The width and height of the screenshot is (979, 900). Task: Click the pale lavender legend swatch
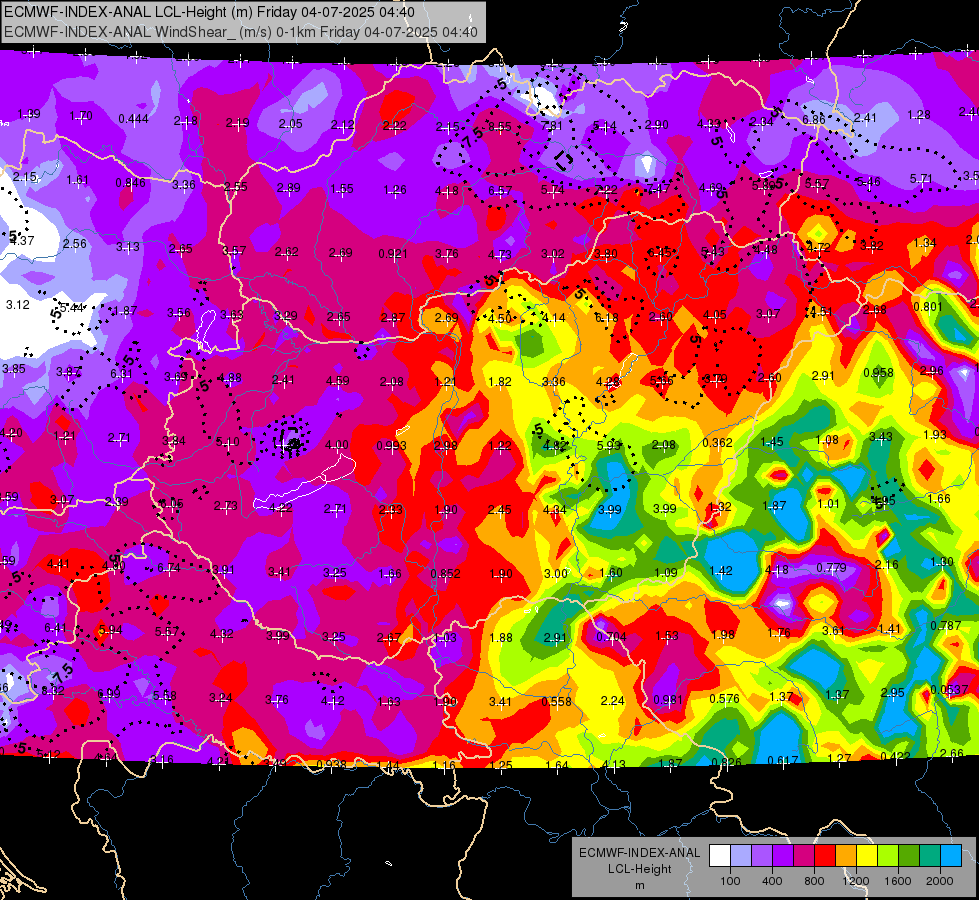[x=740, y=856]
